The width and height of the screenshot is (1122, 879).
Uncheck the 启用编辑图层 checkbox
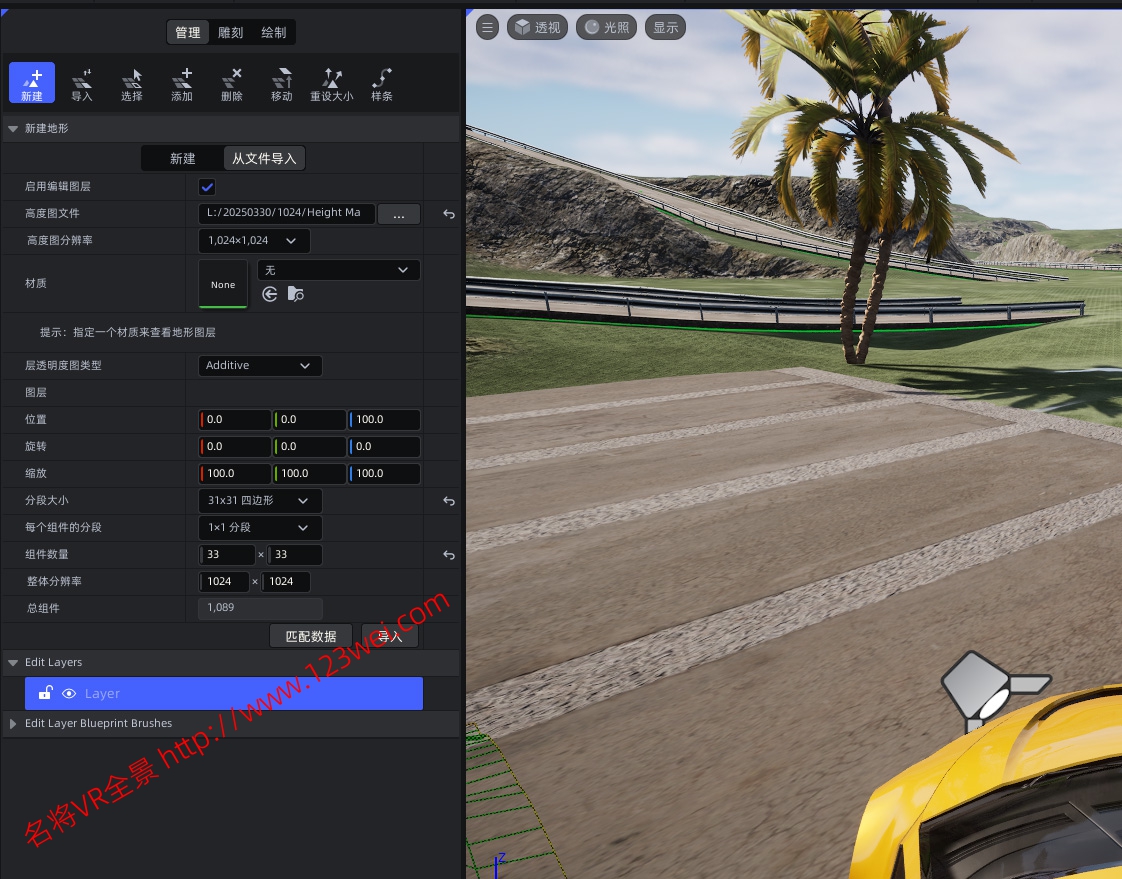(x=208, y=187)
